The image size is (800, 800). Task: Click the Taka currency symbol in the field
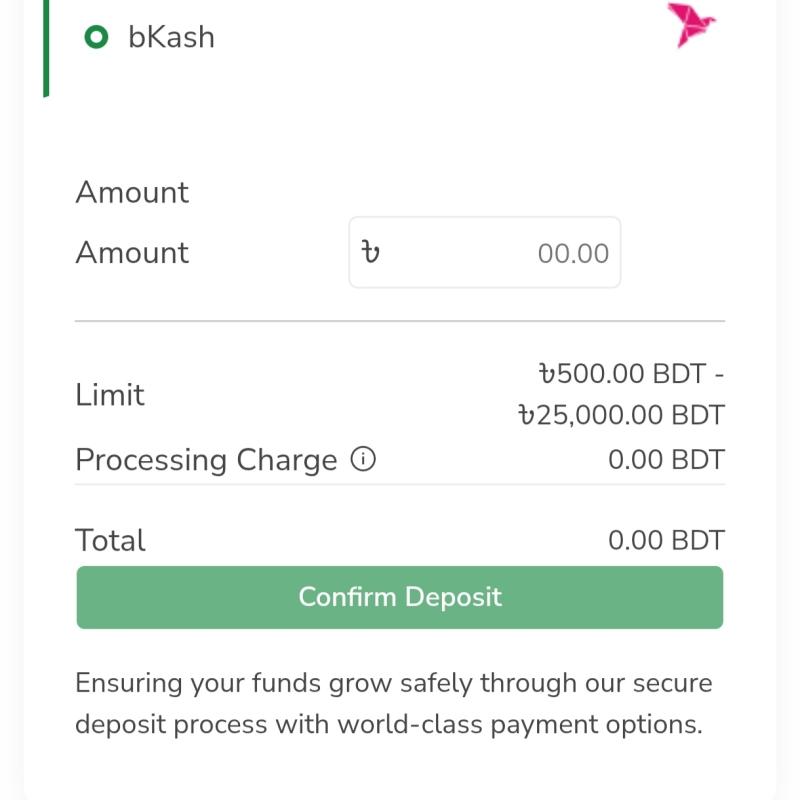click(x=370, y=252)
